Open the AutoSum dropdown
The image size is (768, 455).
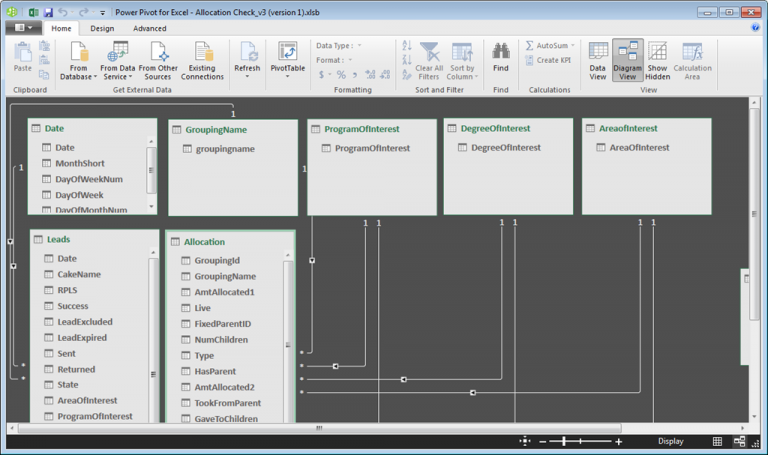tap(574, 46)
